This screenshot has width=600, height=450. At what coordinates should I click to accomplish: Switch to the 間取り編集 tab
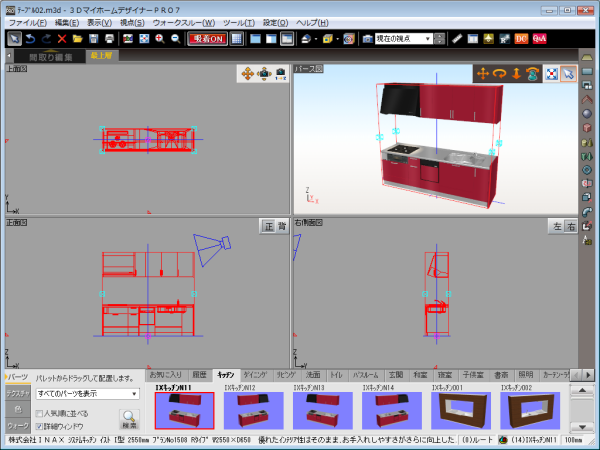pyautogui.click(x=46, y=56)
